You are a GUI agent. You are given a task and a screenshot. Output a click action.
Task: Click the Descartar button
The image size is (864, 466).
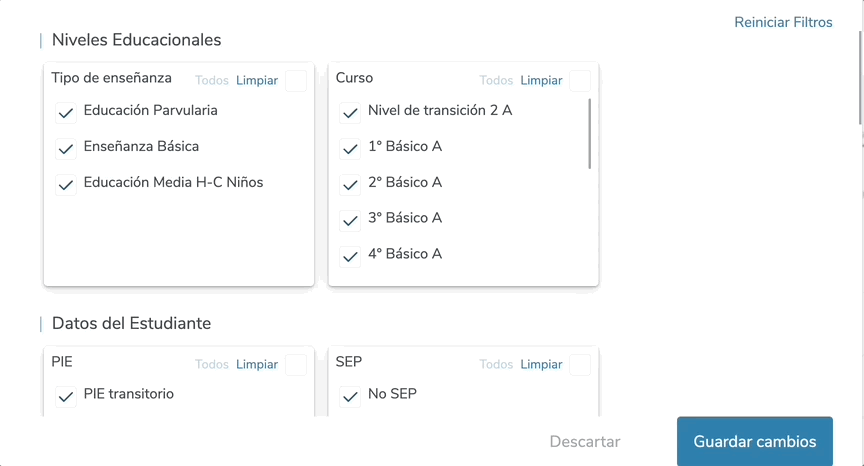pos(585,442)
